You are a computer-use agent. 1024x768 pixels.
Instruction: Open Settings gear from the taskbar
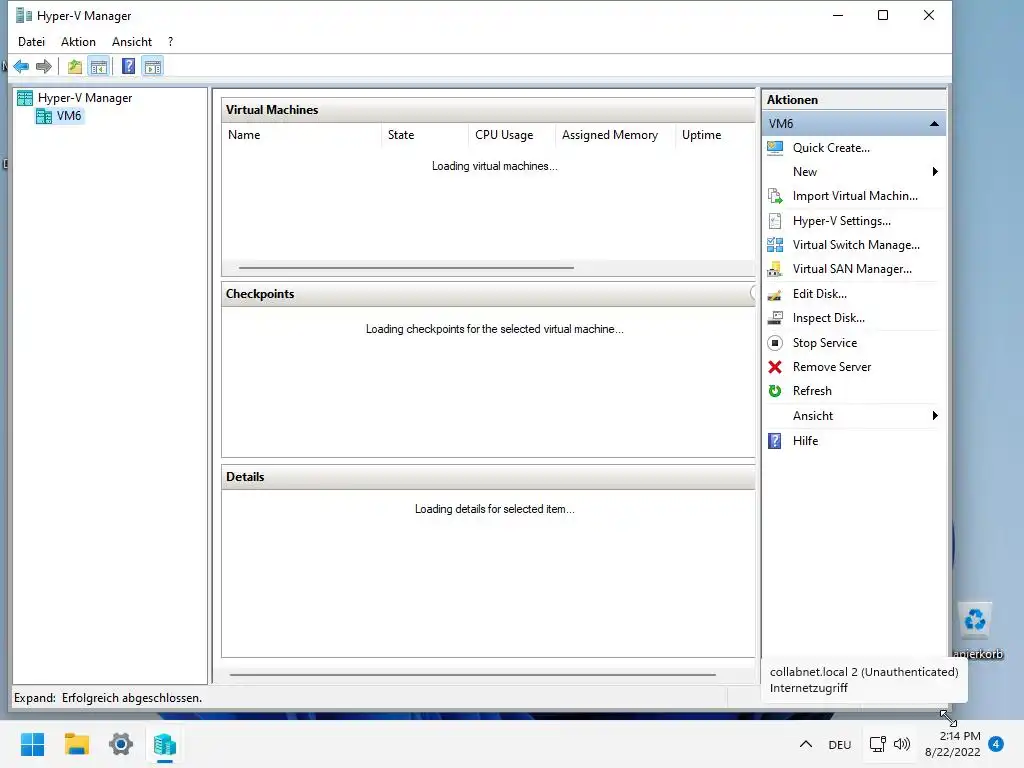pos(121,744)
